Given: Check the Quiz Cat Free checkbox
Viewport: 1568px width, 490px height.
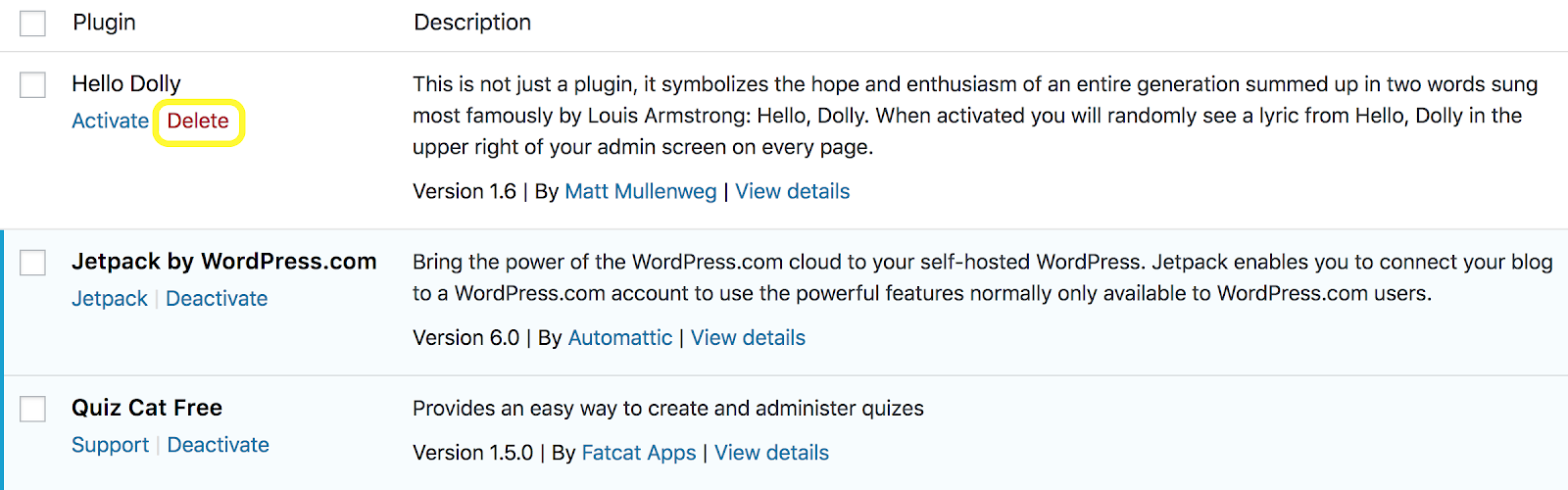Looking at the screenshot, I should (32, 409).
